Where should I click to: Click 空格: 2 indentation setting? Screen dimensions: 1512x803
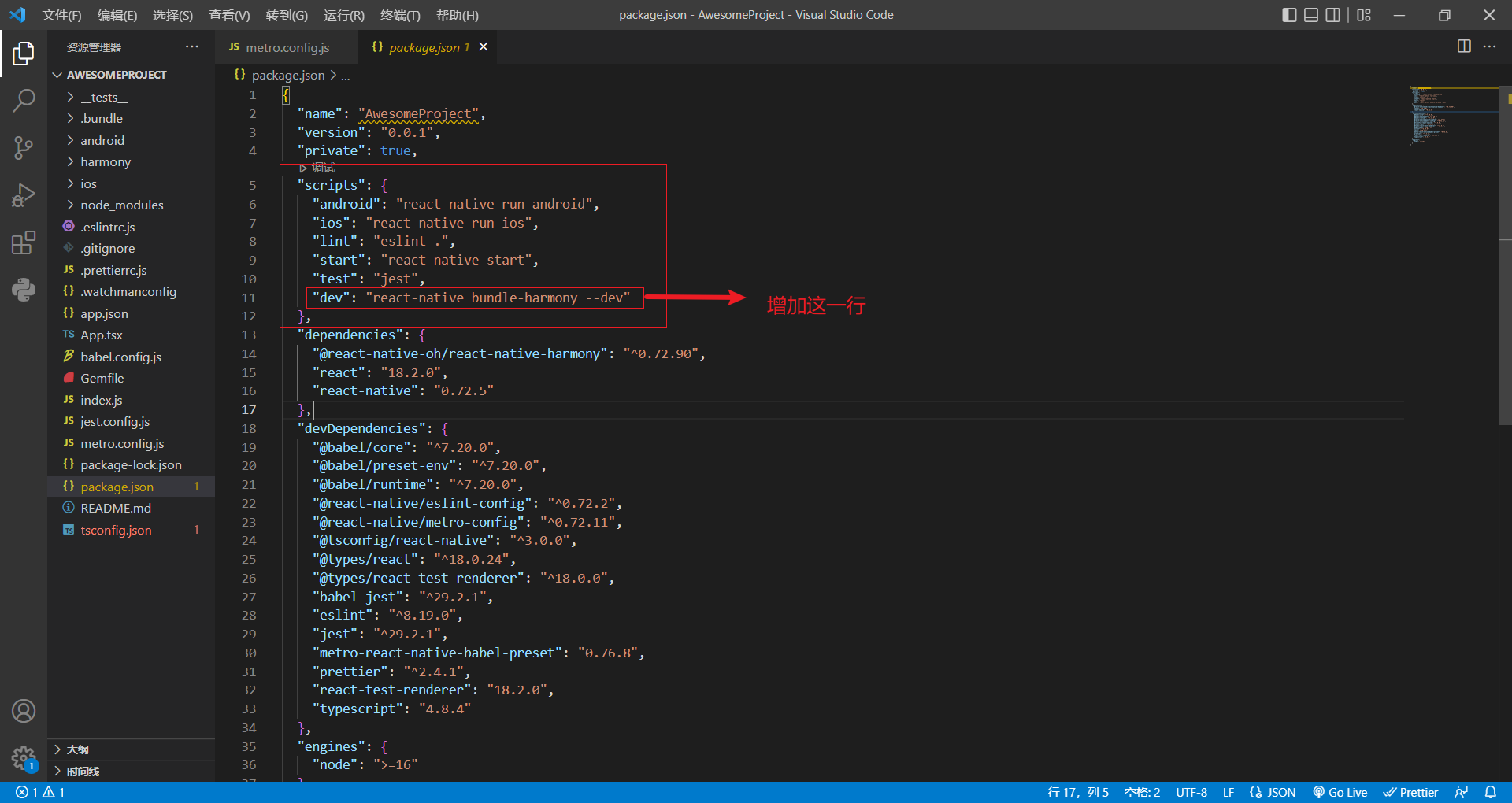[x=1142, y=792]
